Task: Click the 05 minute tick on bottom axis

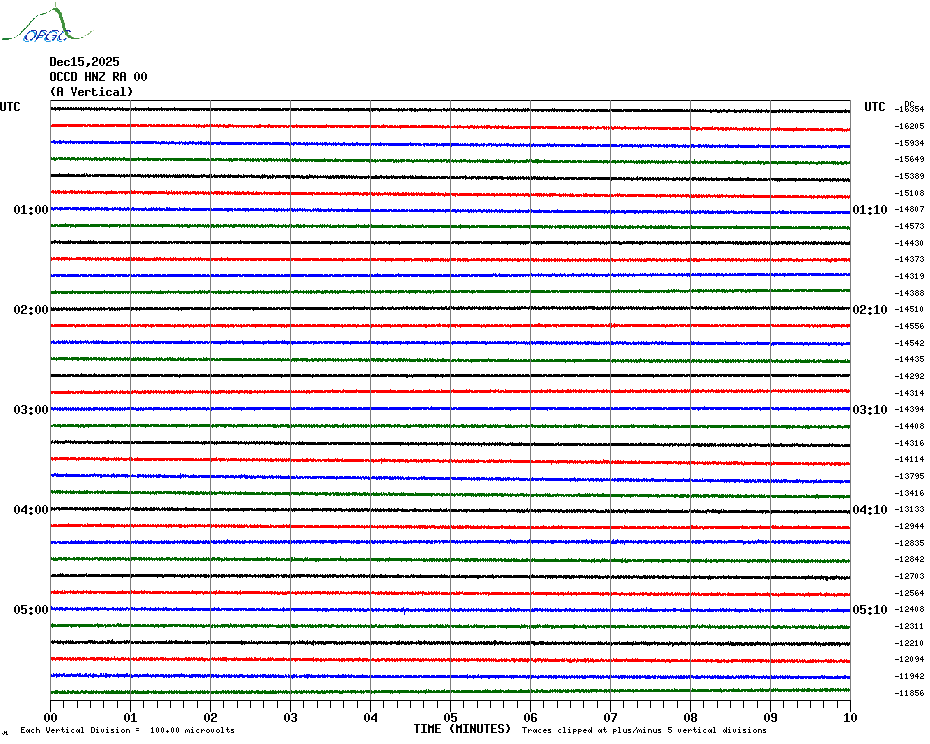Action: pos(450,717)
